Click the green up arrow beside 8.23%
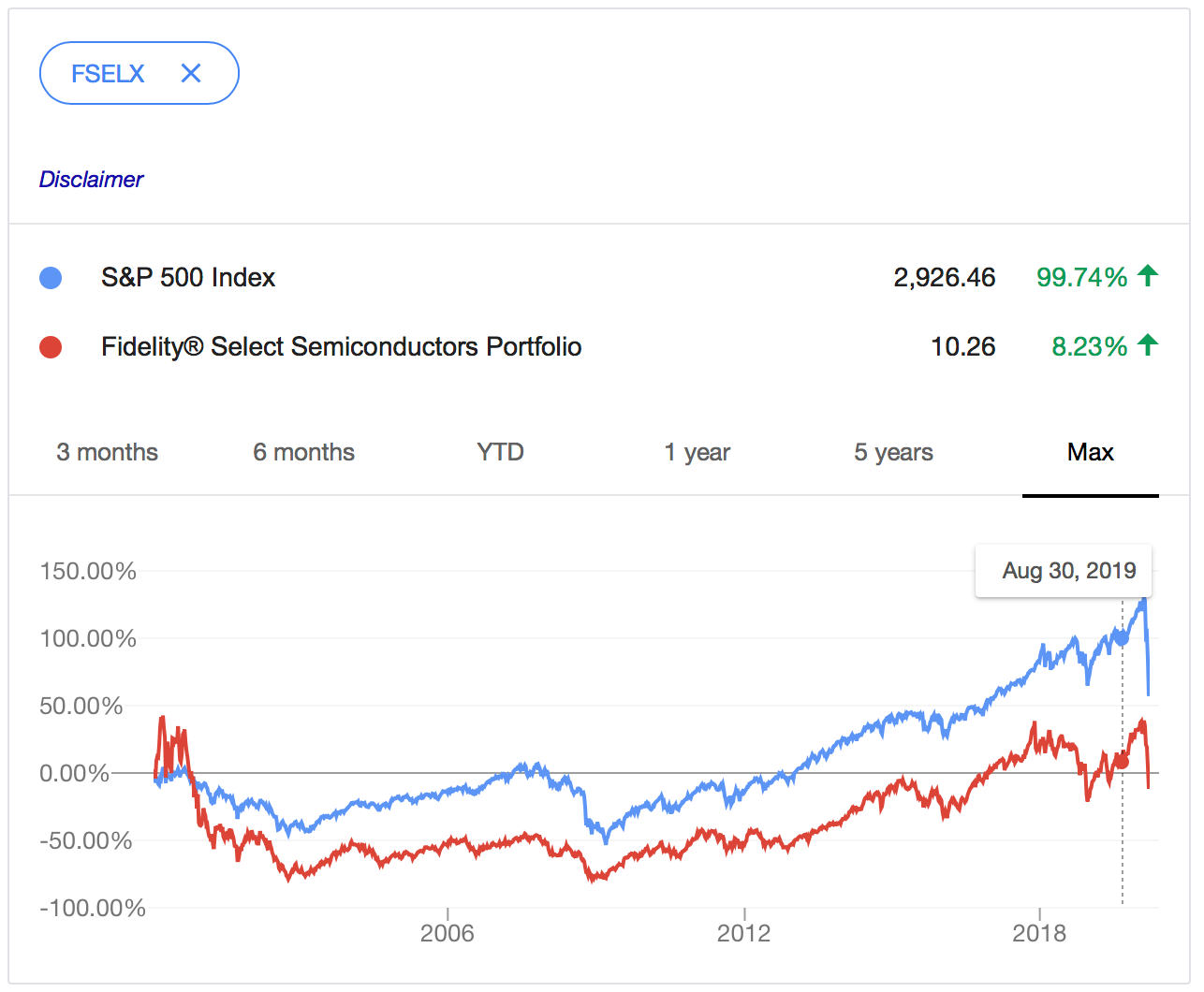1204x992 pixels. click(x=1148, y=344)
